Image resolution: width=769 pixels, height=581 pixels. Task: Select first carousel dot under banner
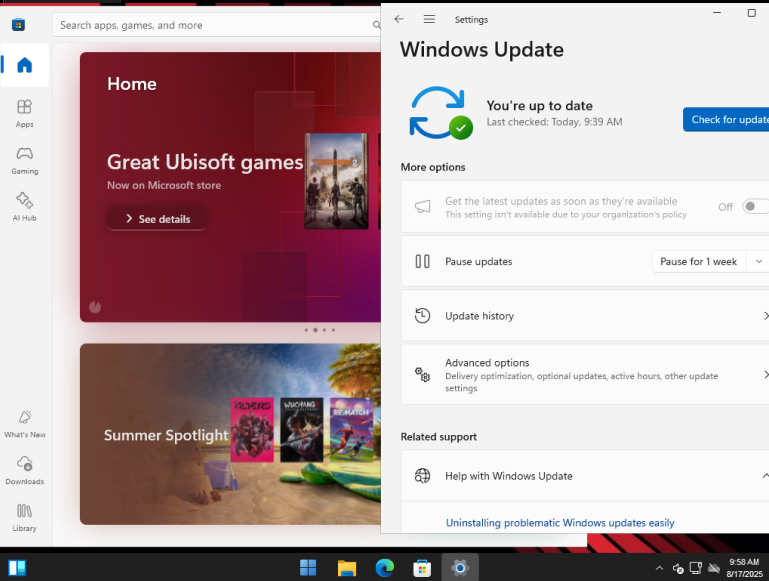tap(306, 330)
